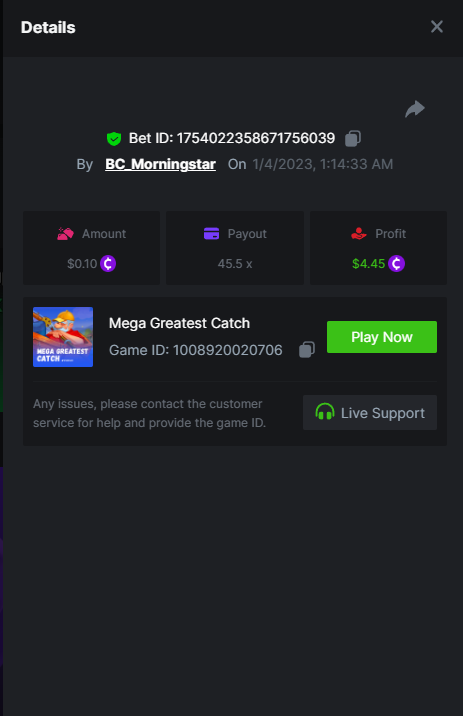Image resolution: width=463 pixels, height=716 pixels.
Task: Select the Bet ID number text
Action: pyautogui.click(x=256, y=138)
